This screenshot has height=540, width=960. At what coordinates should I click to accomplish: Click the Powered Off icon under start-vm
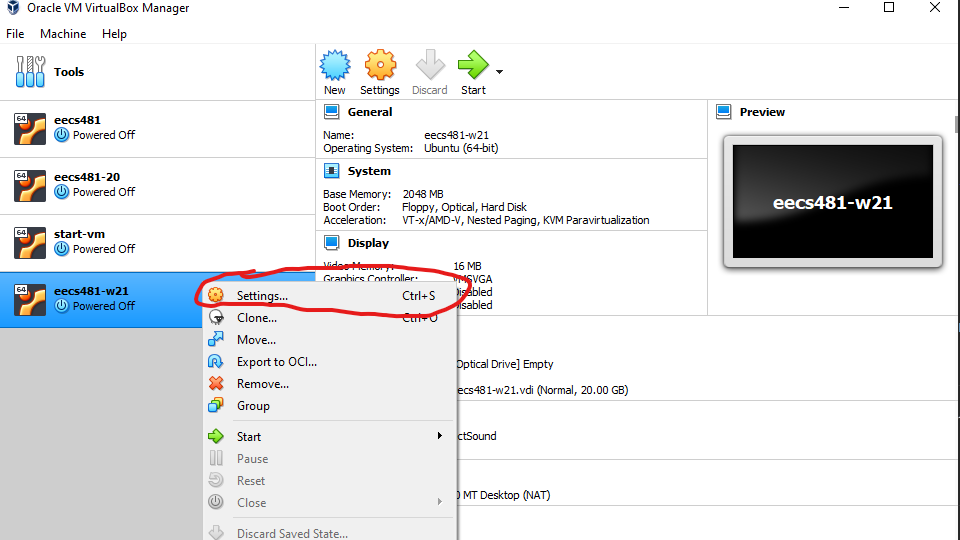pos(62,249)
